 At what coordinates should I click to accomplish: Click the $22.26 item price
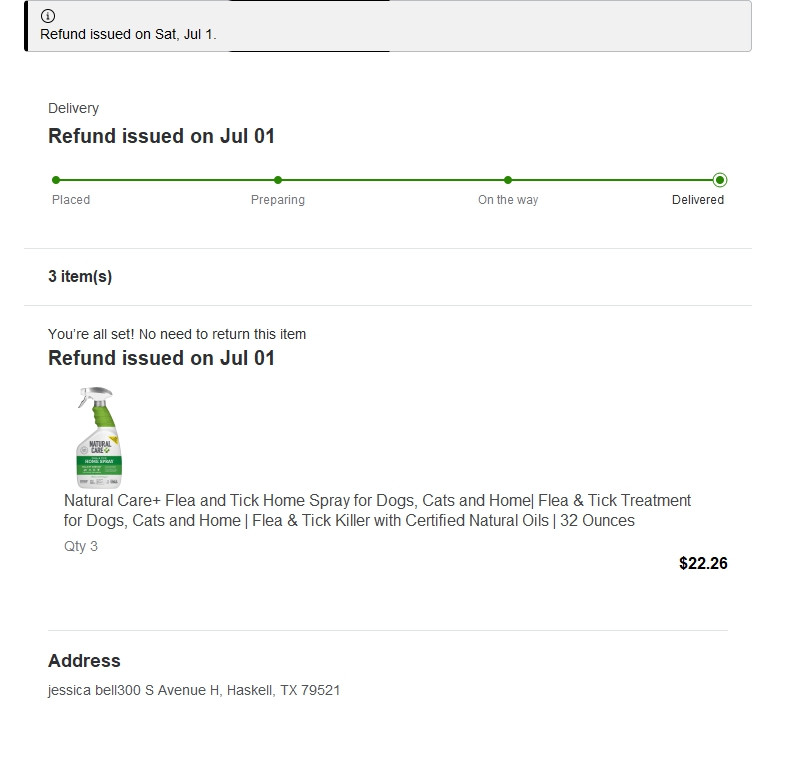coord(703,563)
